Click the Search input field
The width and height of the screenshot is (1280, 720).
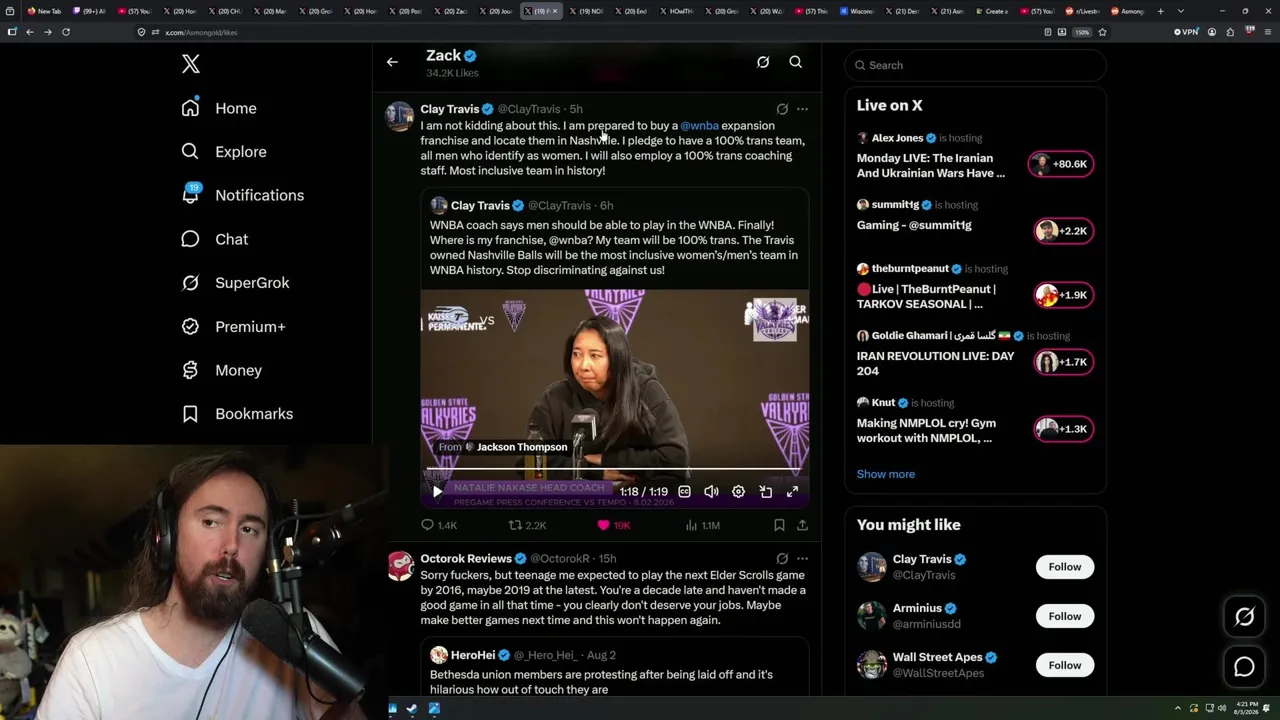[975, 65]
